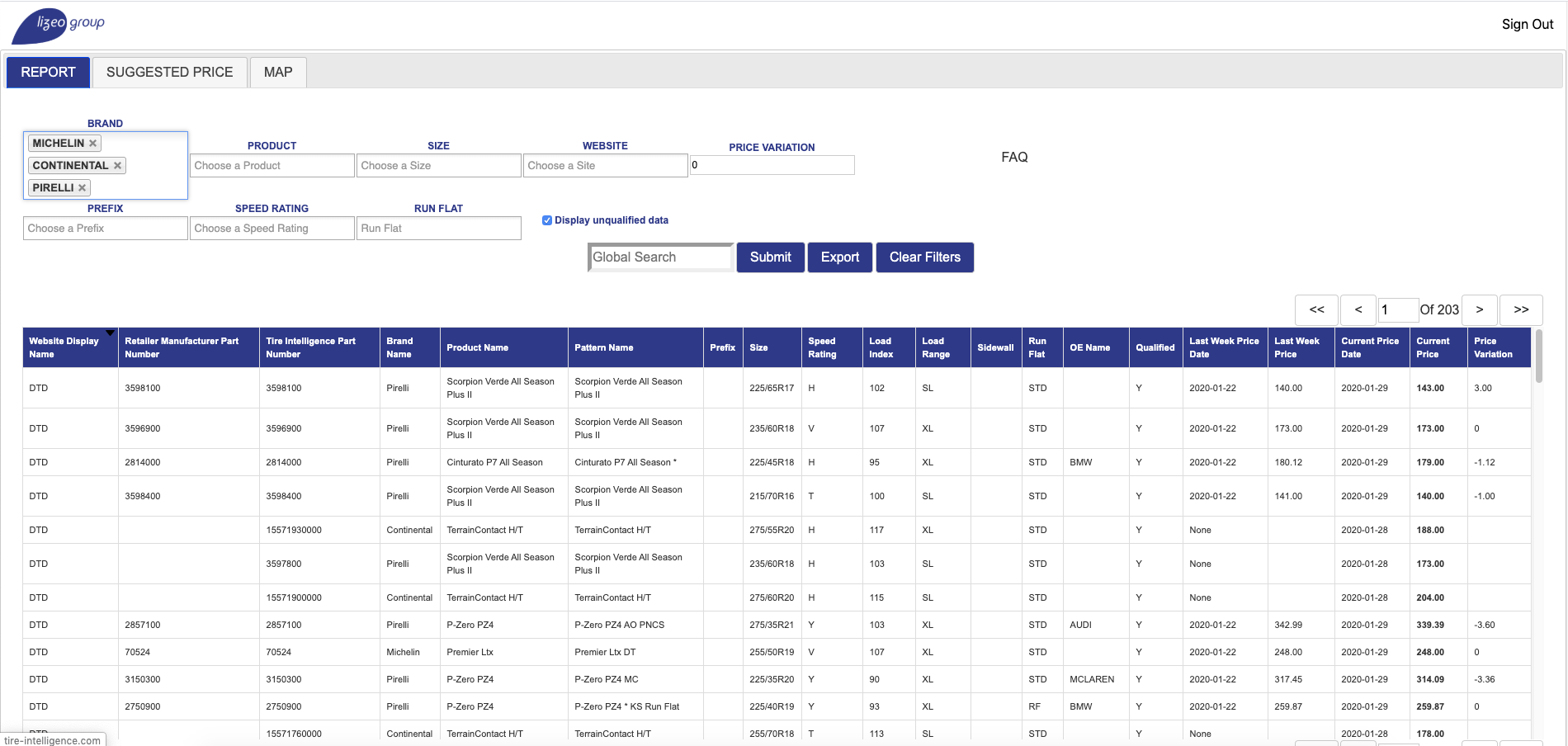Image resolution: width=1568 pixels, height=746 pixels.
Task: Click the Price Variation input field
Action: click(772, 165)
